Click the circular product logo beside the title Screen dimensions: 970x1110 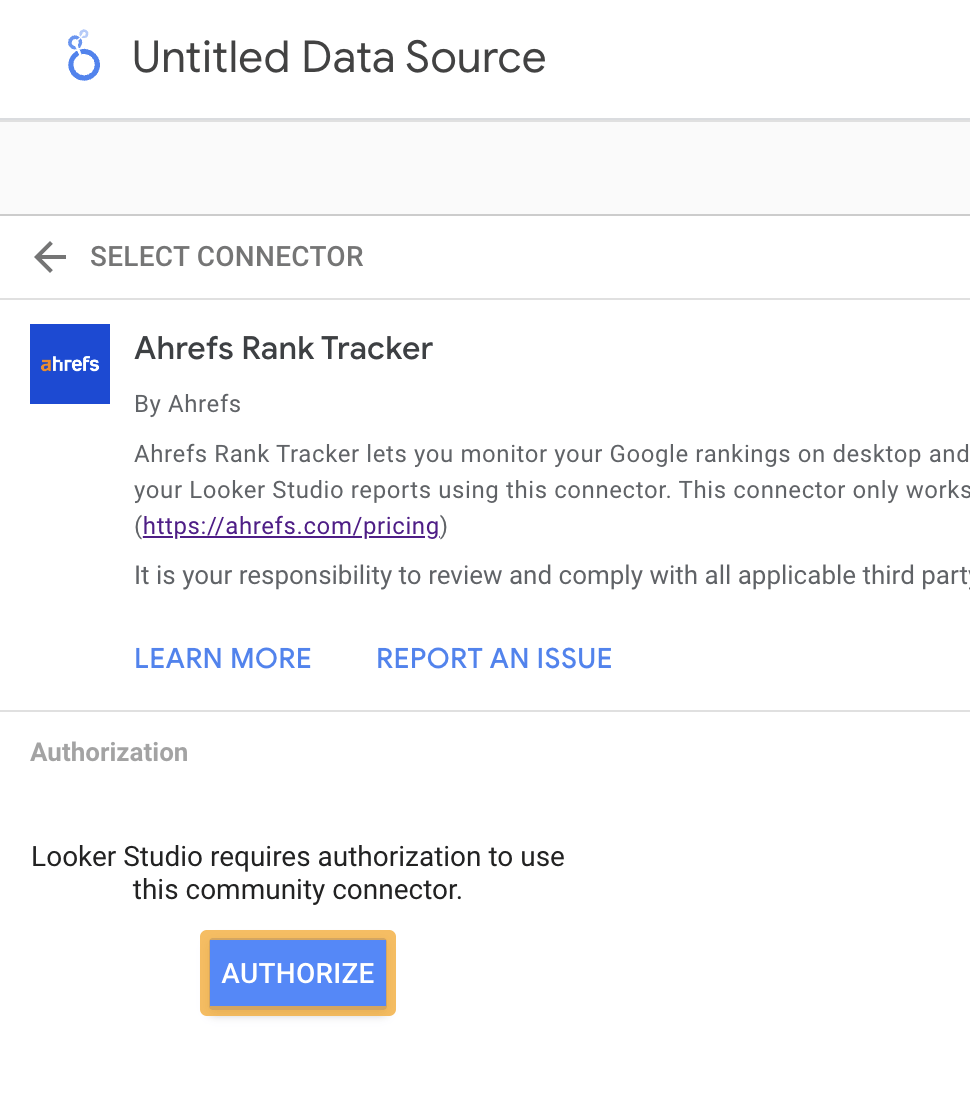pyautogui.click(x=83, y=57)
